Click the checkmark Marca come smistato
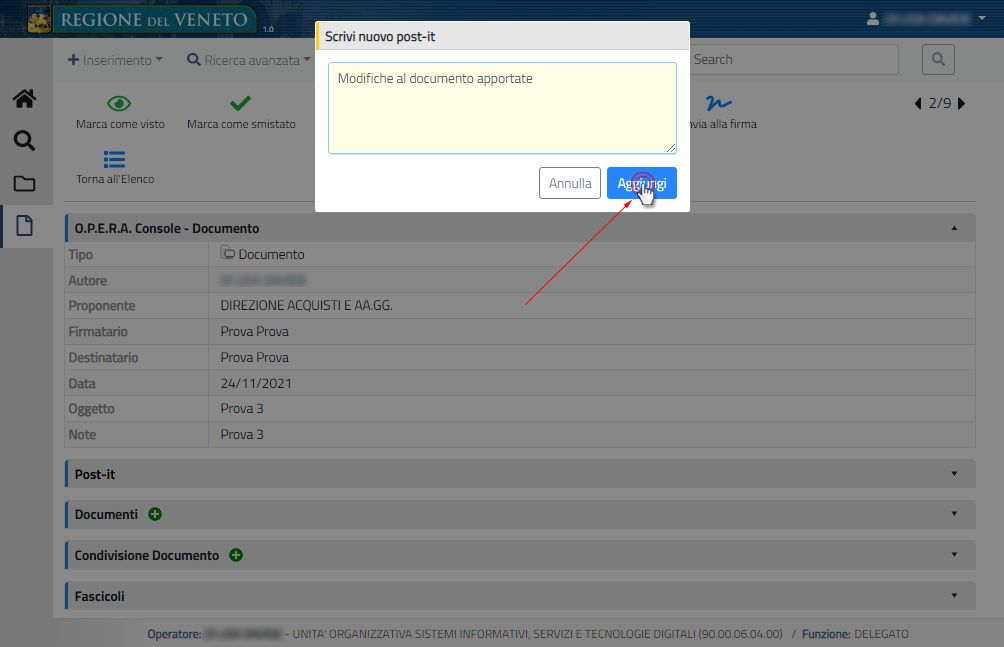The image size is (1004, 647). tap(241, 103)
